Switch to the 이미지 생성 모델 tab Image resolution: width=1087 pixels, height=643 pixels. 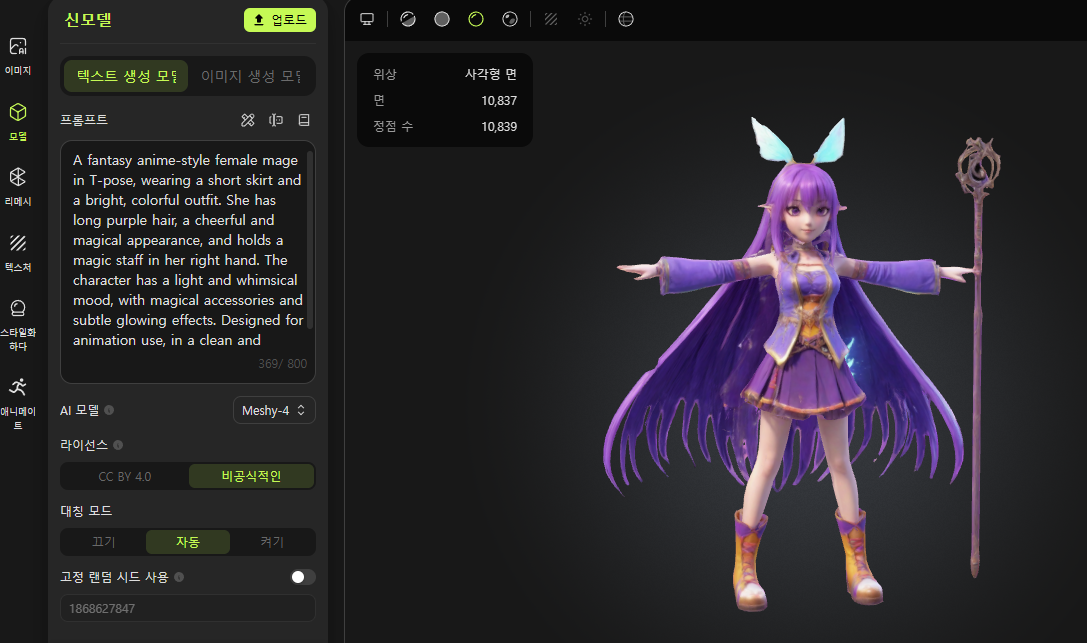(x=252, y=76)
